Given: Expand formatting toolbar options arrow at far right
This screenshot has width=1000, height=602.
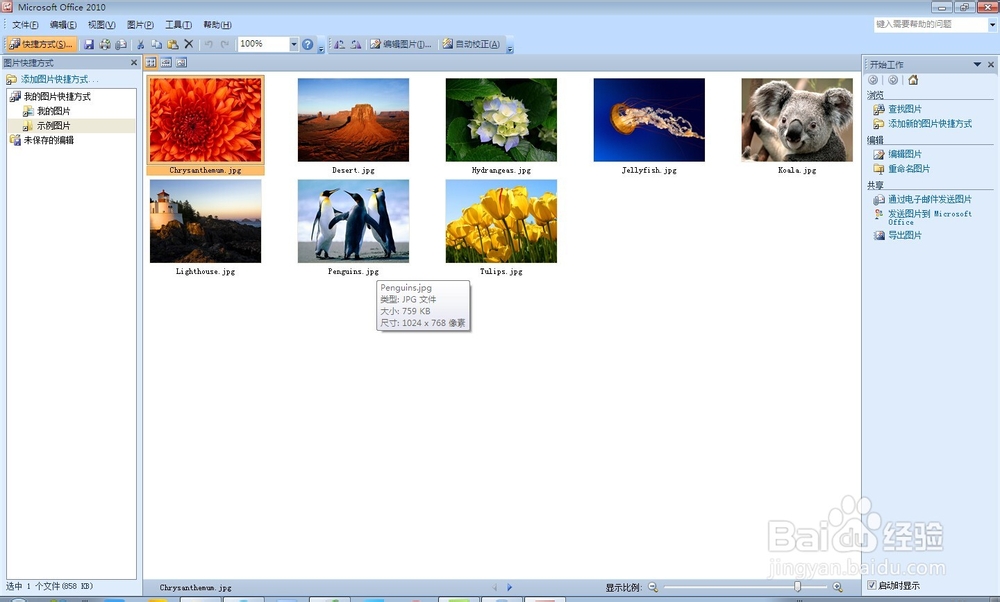Looking at the screenshot, I should click(x=510, y=46).
